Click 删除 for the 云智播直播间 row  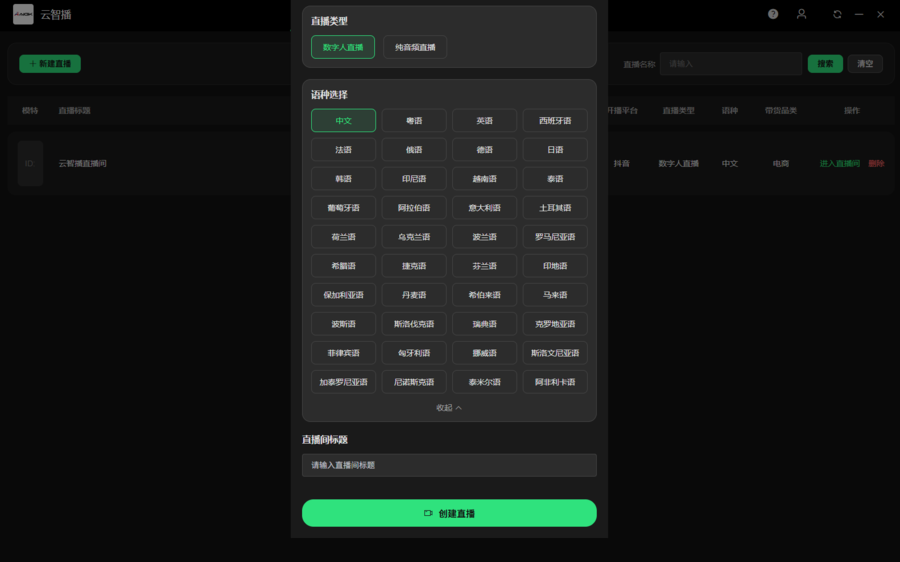(x=876, y=164)
